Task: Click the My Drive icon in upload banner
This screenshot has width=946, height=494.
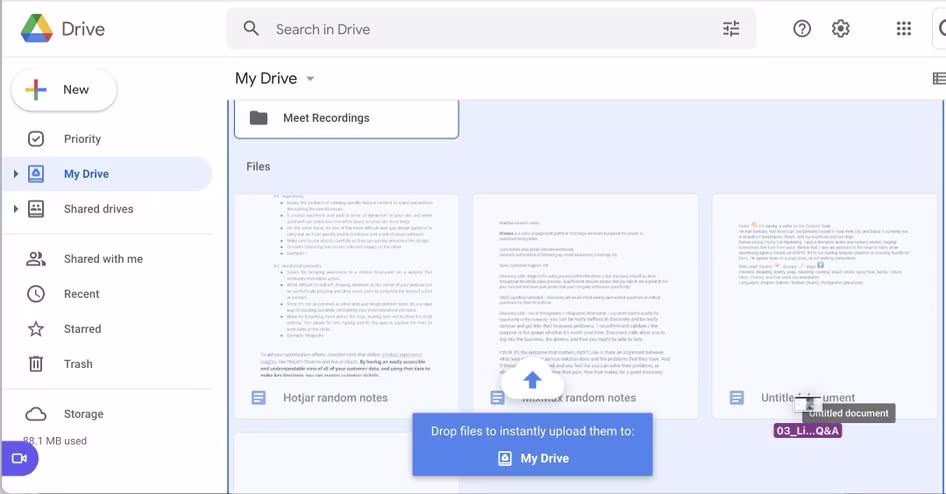Action: [505, 458]
